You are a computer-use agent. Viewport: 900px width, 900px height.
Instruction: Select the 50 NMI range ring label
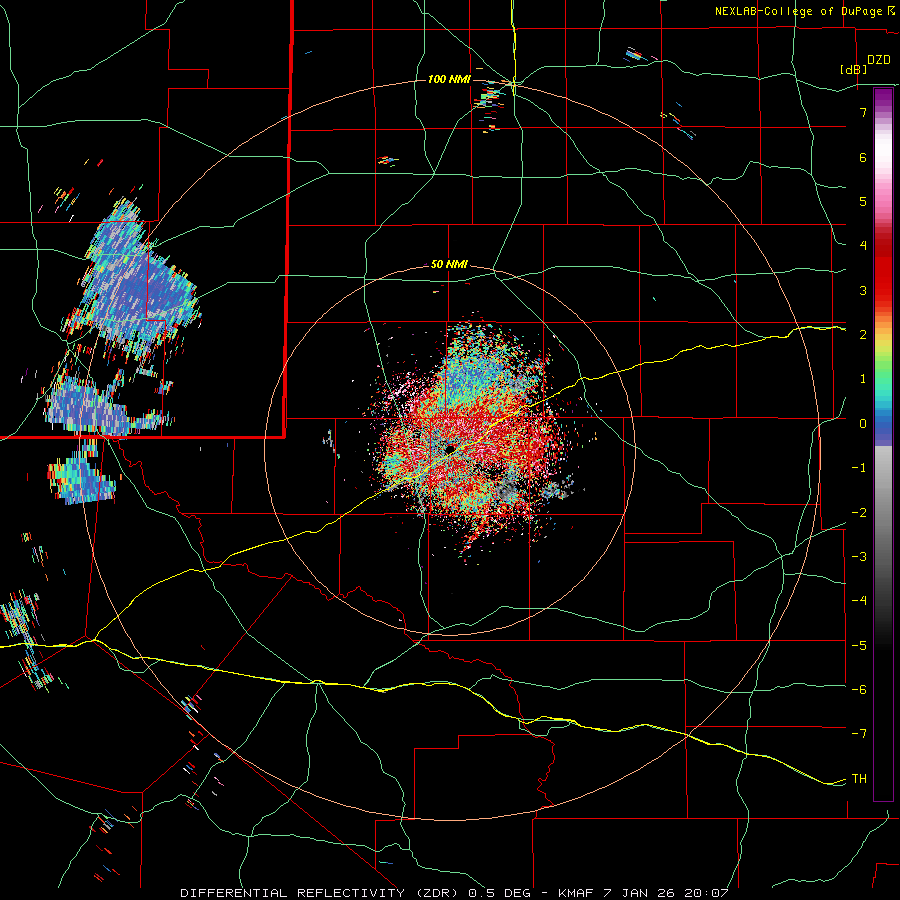pos(449,265)
